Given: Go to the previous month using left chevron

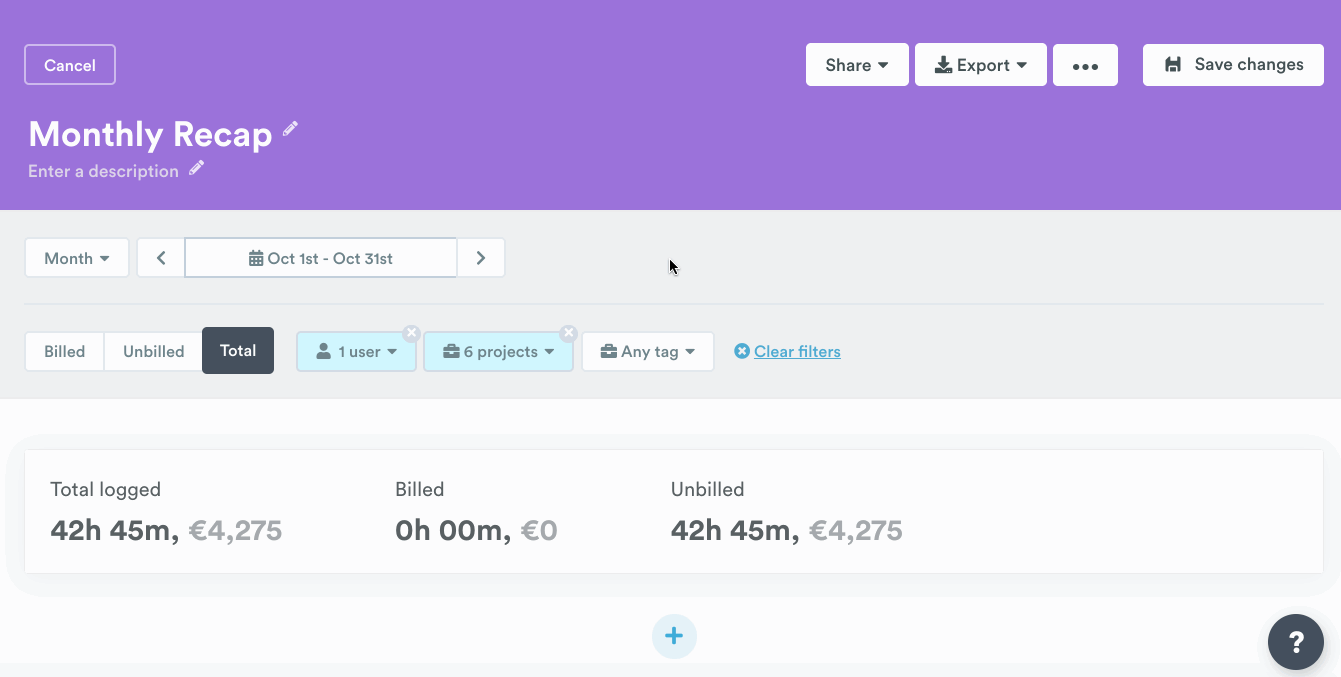Looking at the screenshot, I should click(161, 258).
